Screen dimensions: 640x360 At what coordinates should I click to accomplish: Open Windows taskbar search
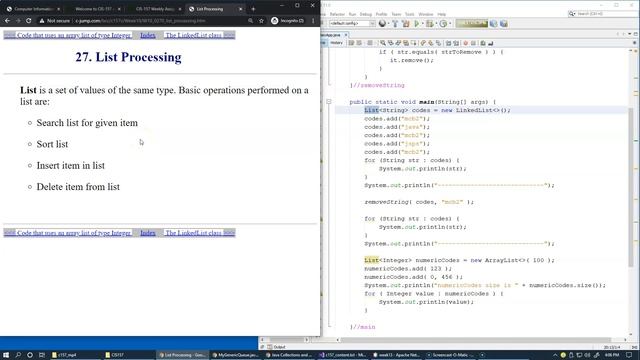pos(18,355)
